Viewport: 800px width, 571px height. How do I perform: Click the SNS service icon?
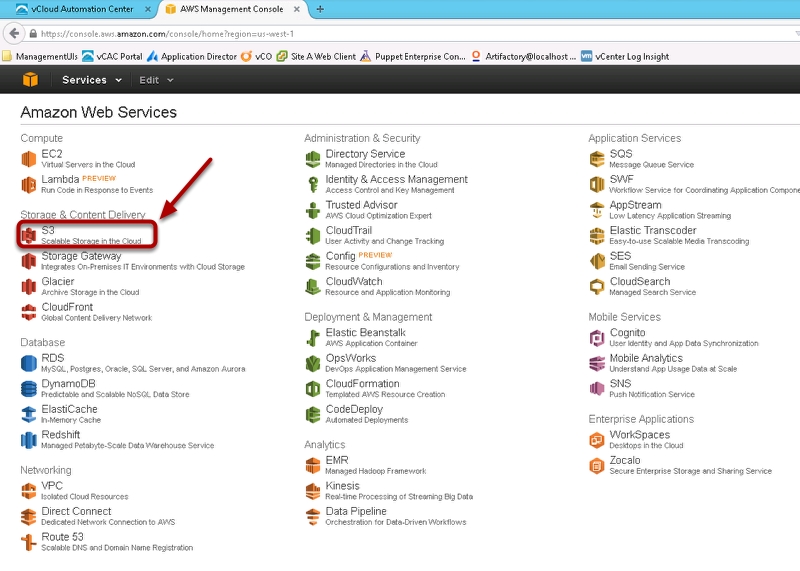pos(597,388)
